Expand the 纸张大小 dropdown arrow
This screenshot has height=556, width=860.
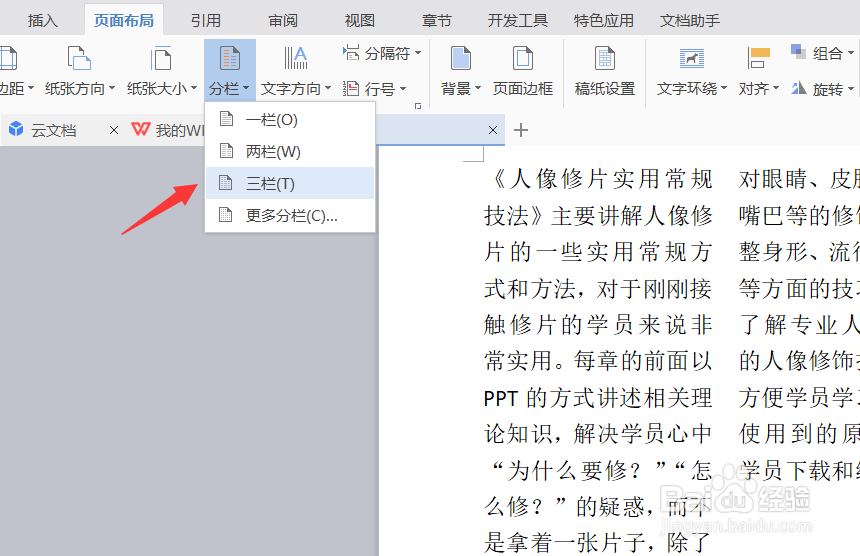[x=194, y=88]
